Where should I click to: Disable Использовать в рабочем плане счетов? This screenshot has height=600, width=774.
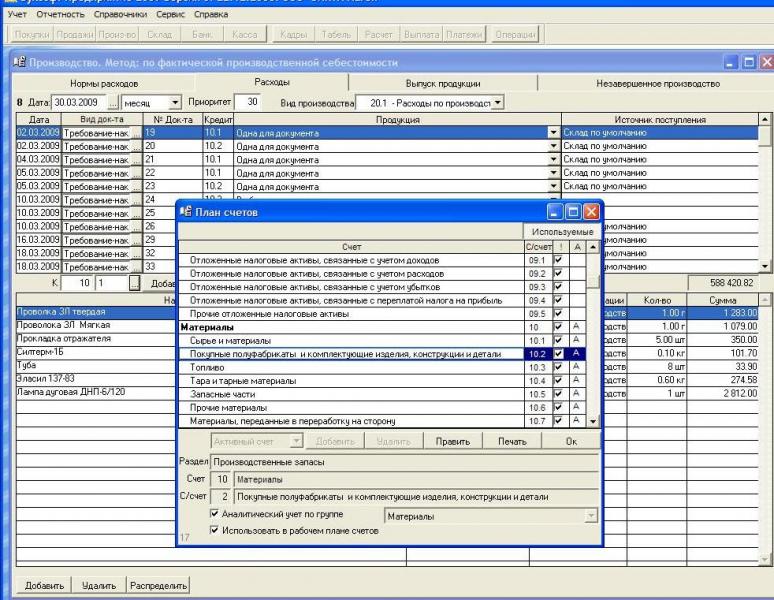(212, 530)
